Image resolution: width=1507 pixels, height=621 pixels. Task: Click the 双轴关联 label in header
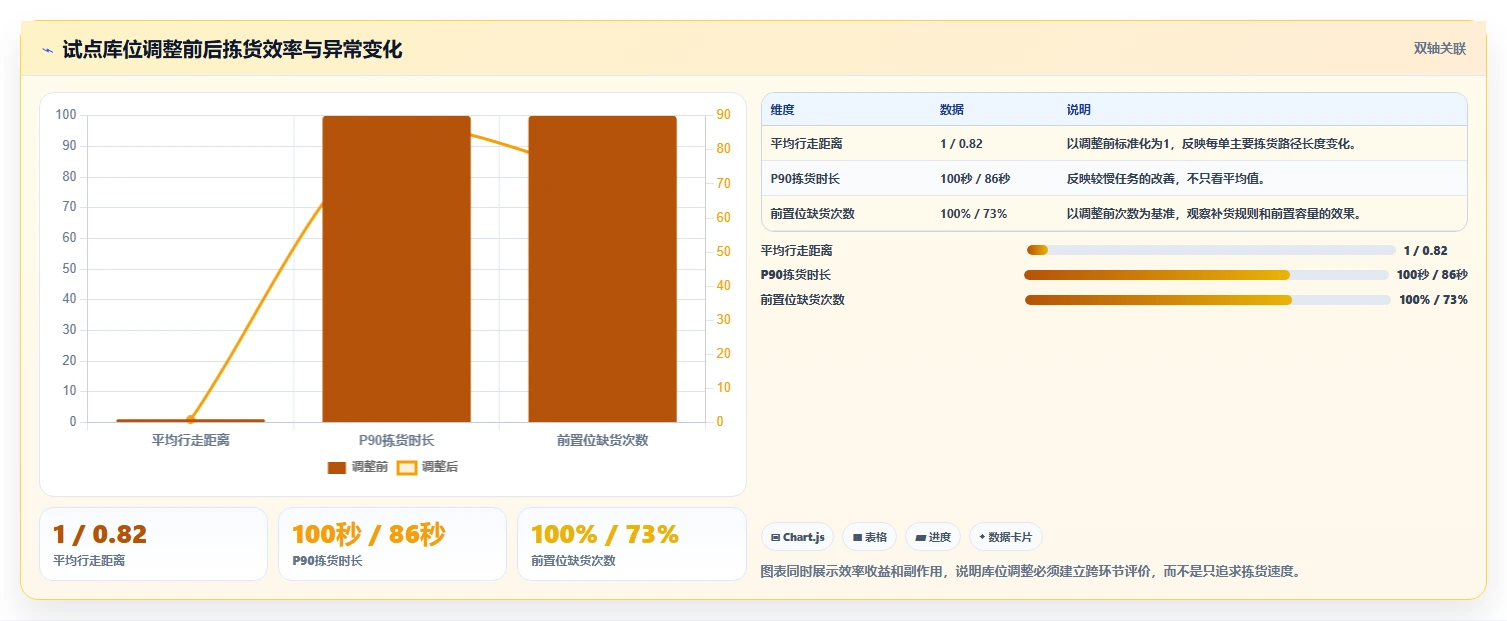pos(1439,49)
